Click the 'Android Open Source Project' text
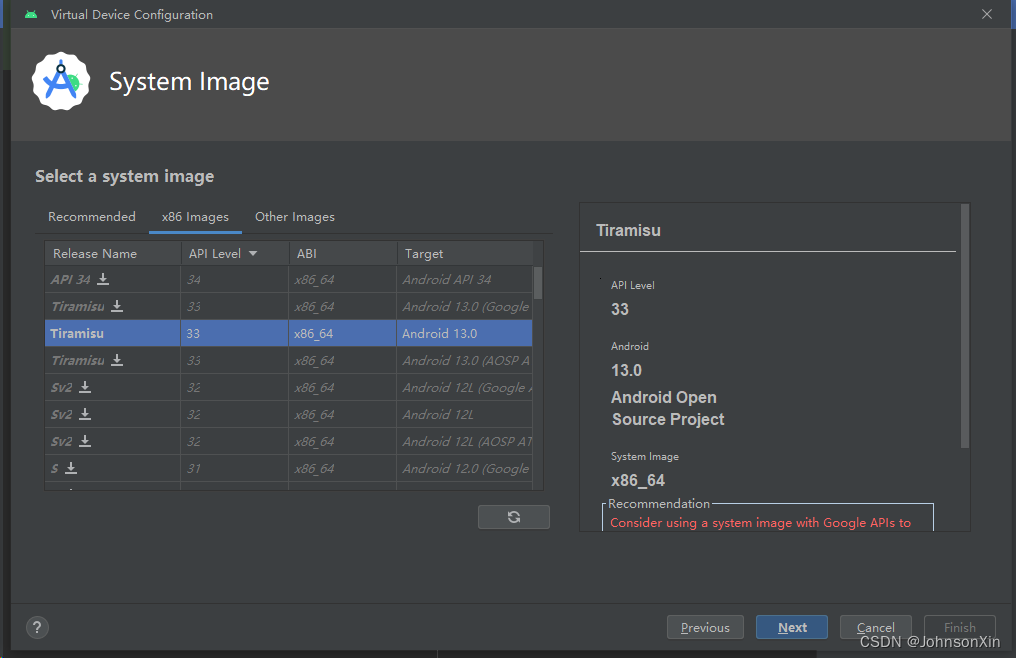Screen dimensions: 1016x658 [x=667, y=408]
